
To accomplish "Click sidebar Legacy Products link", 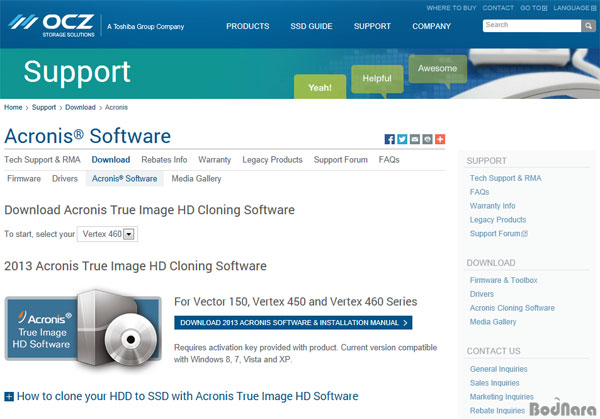I will 498,220.
